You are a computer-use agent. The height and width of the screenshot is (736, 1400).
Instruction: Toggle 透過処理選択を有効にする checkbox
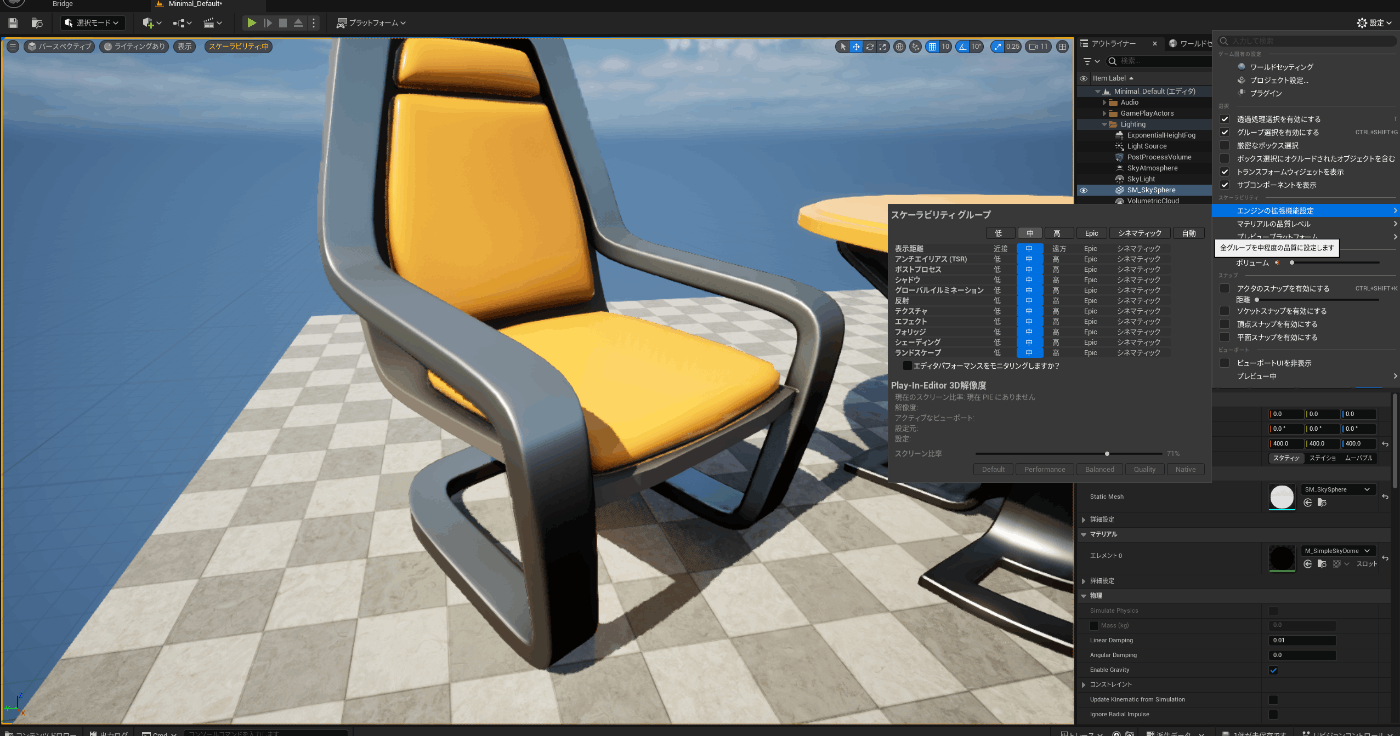point(1225,119)
